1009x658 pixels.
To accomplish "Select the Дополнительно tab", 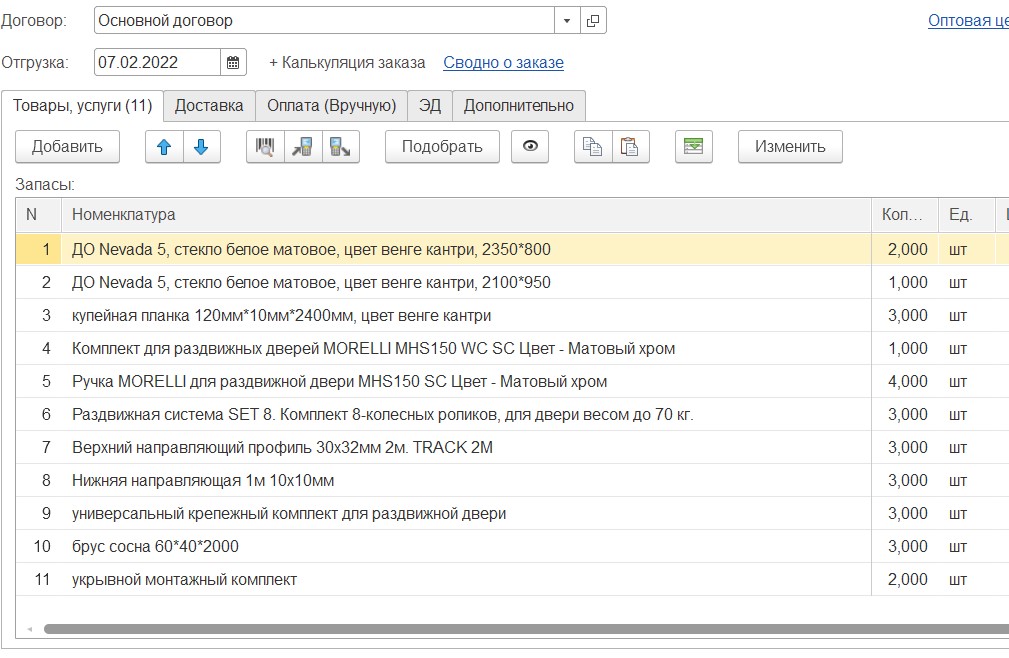I will (x=519, y=105).
